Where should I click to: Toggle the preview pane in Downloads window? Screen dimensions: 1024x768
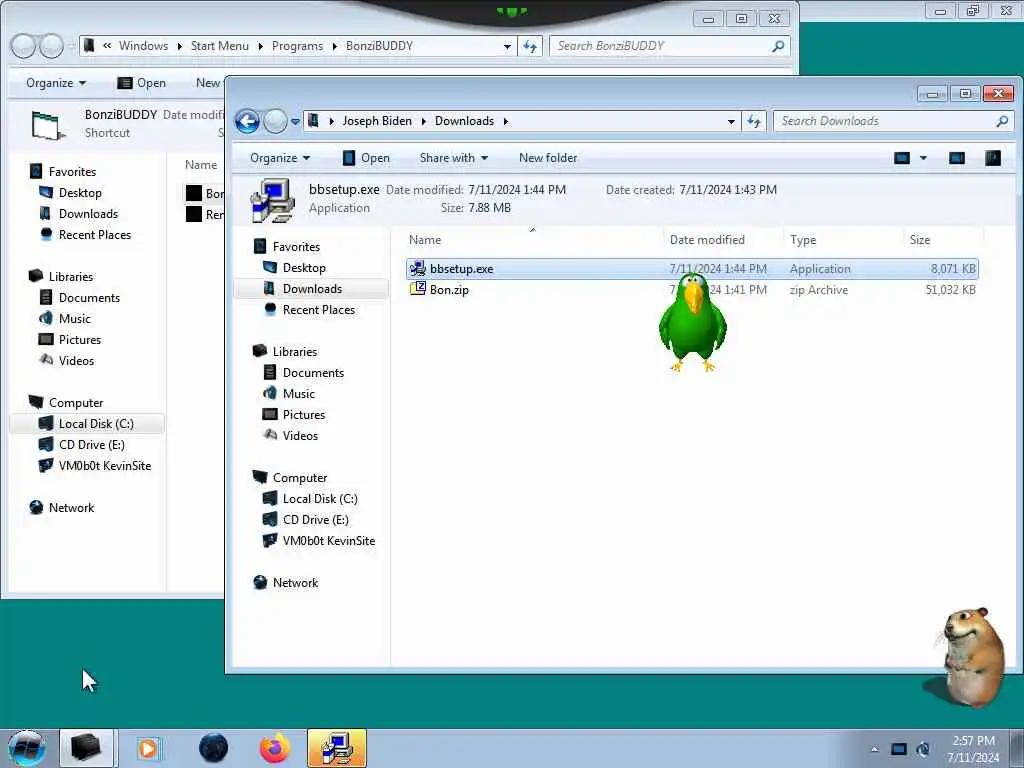tap(957, 158)
